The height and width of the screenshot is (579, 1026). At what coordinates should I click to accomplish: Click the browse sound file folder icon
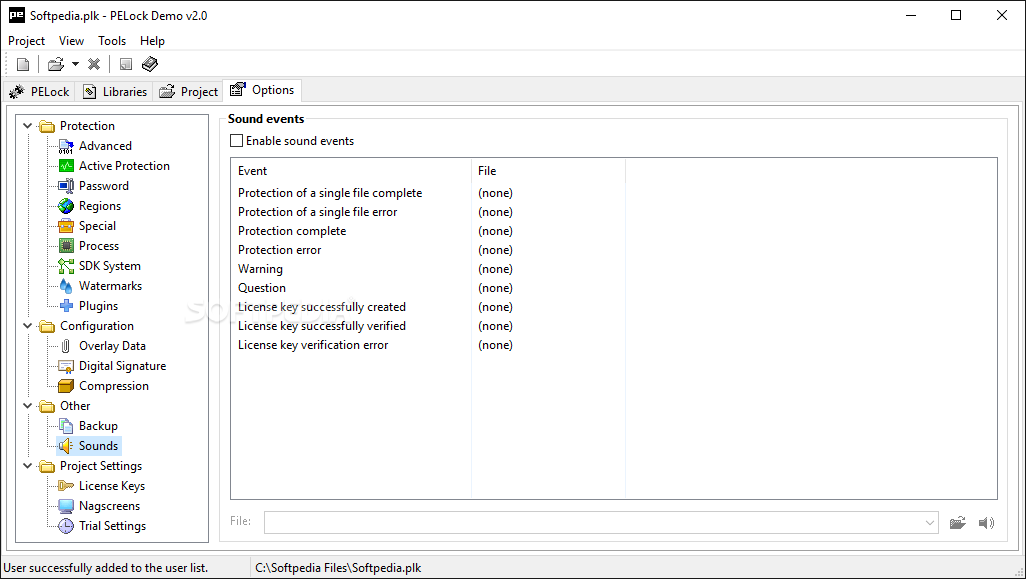(x=957, y=523)
